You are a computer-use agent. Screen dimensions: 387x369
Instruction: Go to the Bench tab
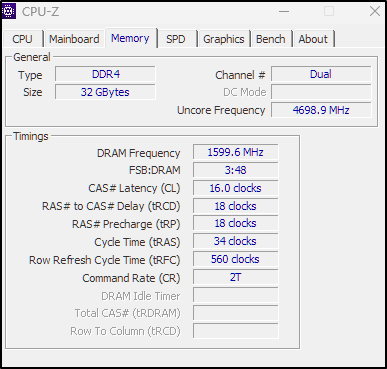[271, 39]
